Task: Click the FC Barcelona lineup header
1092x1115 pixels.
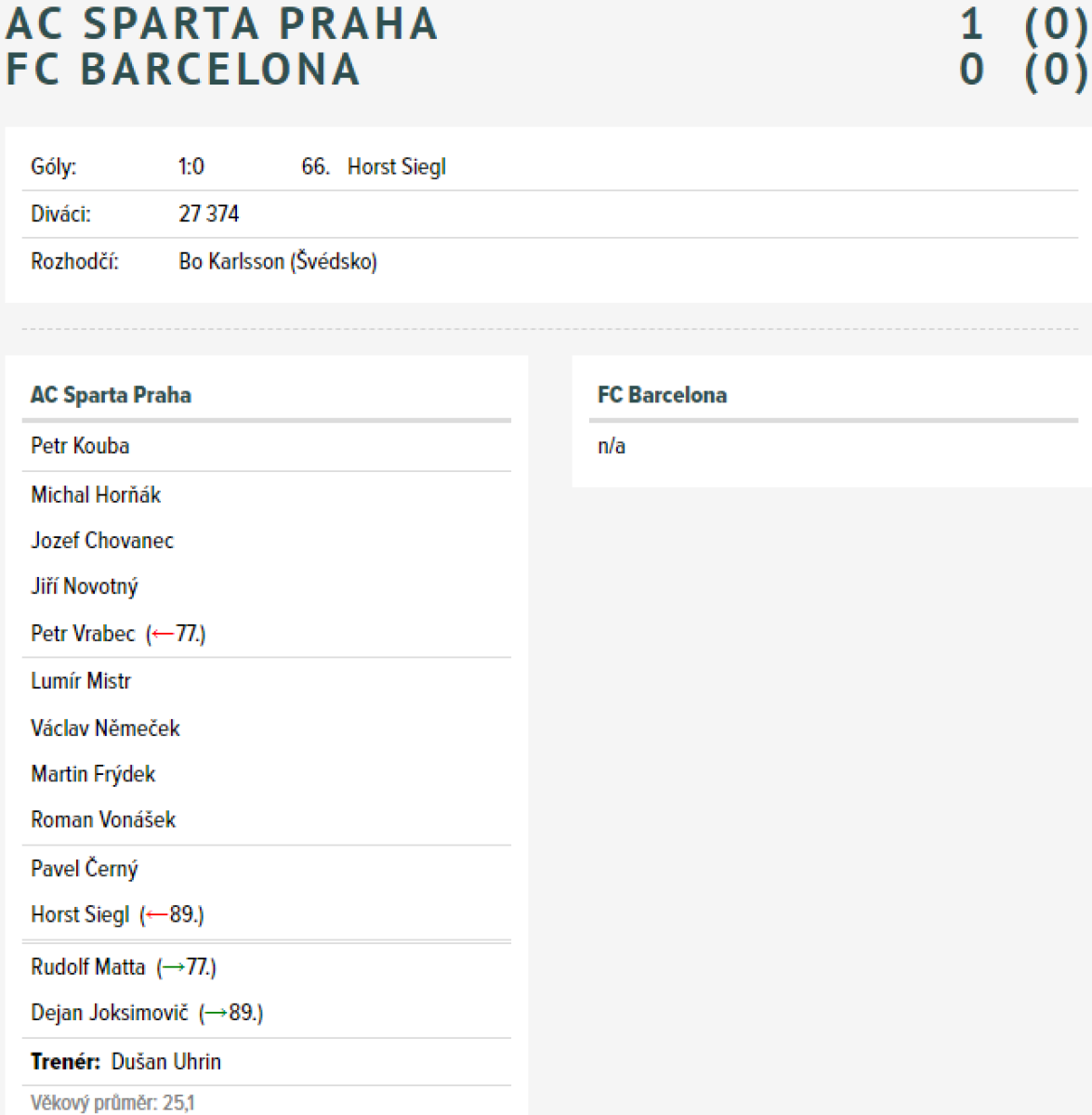Action: (662, 395)
